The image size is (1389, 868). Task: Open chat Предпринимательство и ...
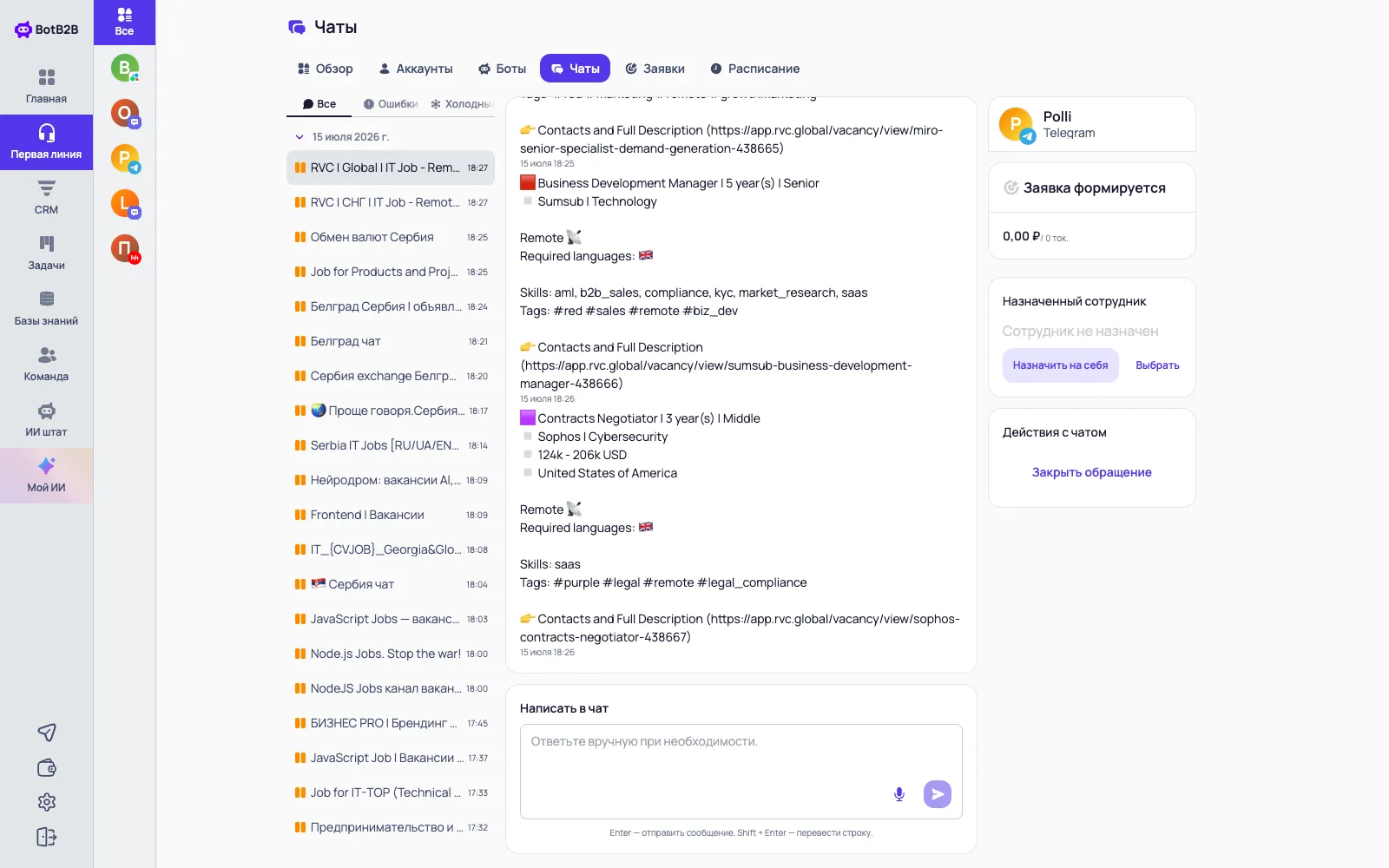(391, 827)
